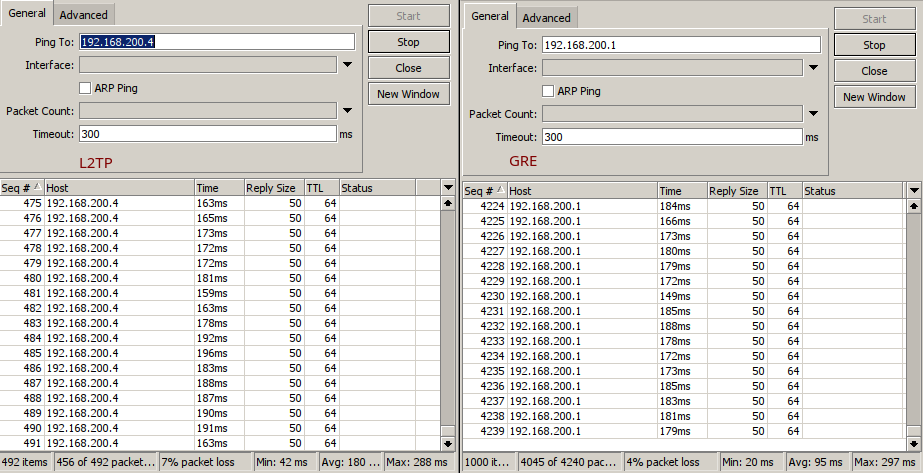Sort GRE table by Reply Size column
The width and height of the screenshot is (923, 473).
pos(738,191)
